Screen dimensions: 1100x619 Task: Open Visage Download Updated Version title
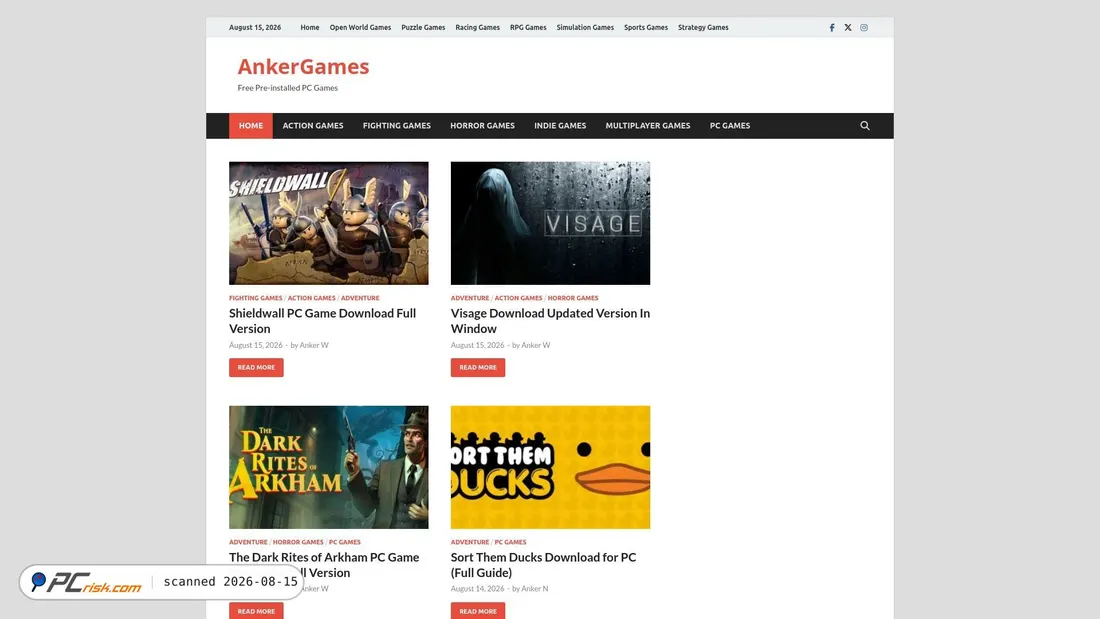point(550,321)
